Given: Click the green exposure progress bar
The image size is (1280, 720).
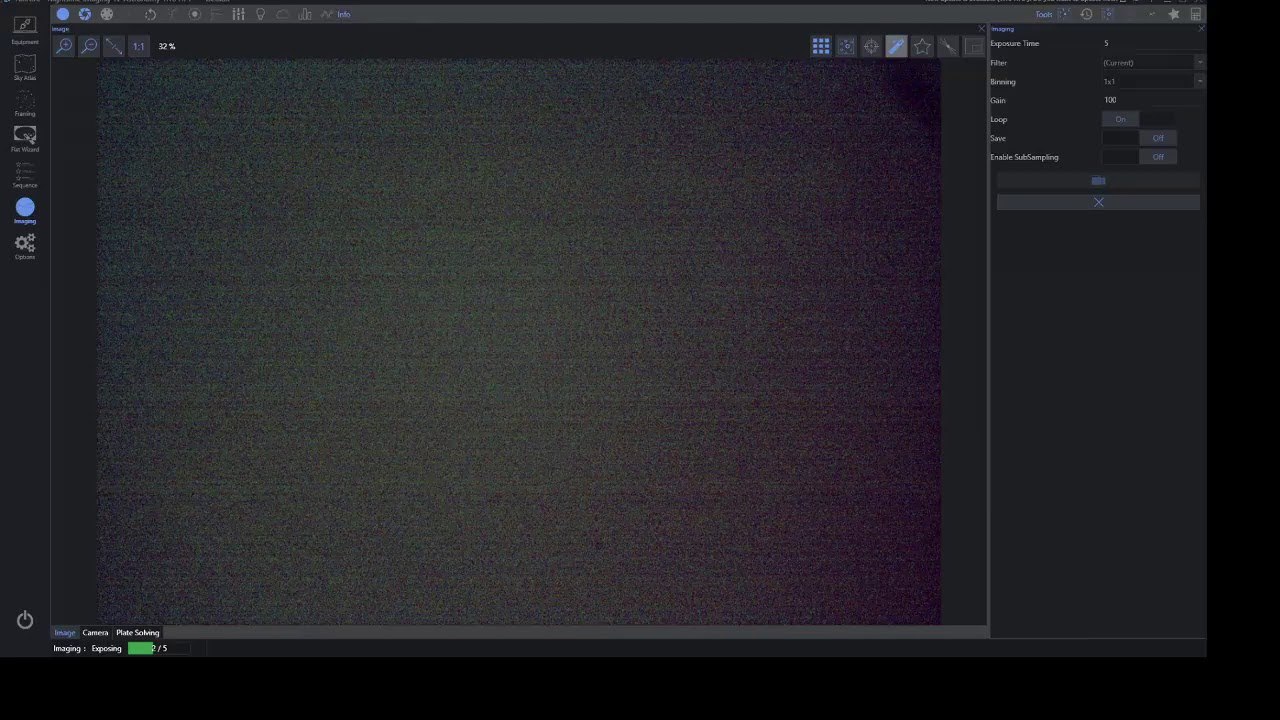Looking at the screenshot, I should pyautogui.click(x=158, y=649).
